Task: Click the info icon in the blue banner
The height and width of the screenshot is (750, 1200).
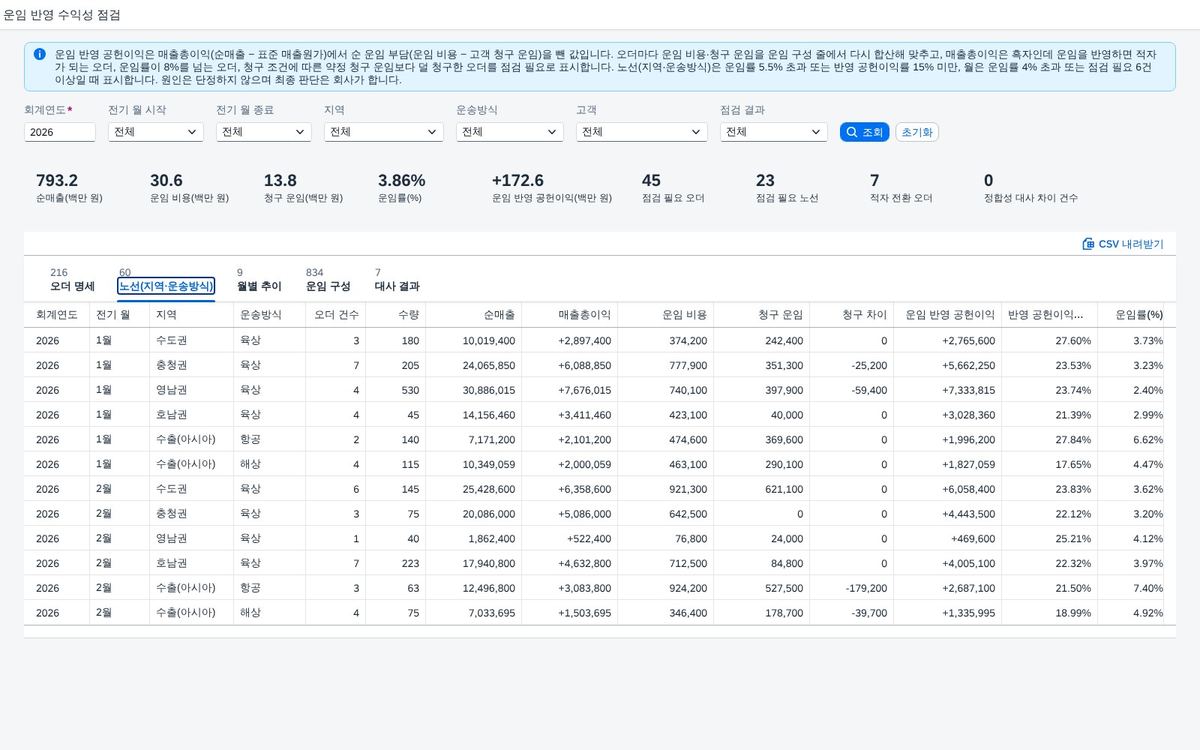Action: [39, 54]
